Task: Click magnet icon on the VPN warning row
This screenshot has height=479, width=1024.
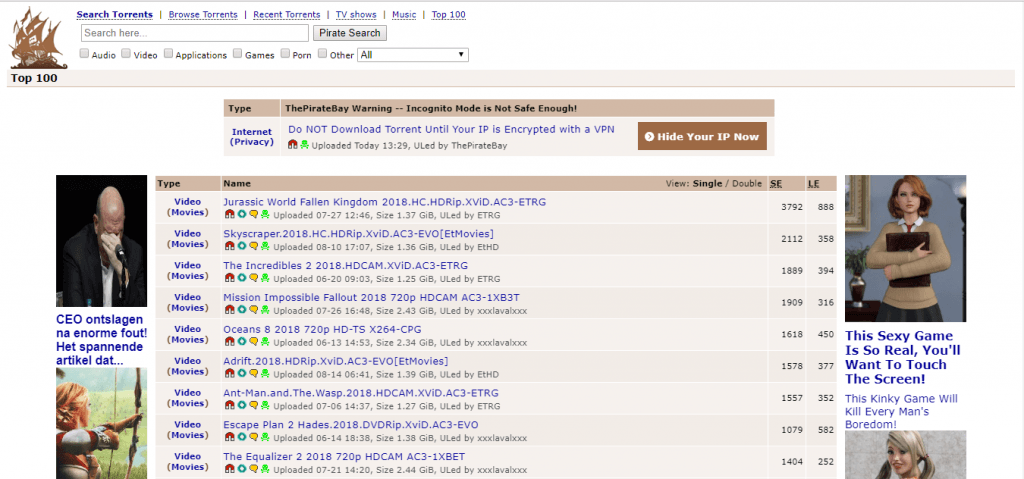Action: (x=293, y=144)
